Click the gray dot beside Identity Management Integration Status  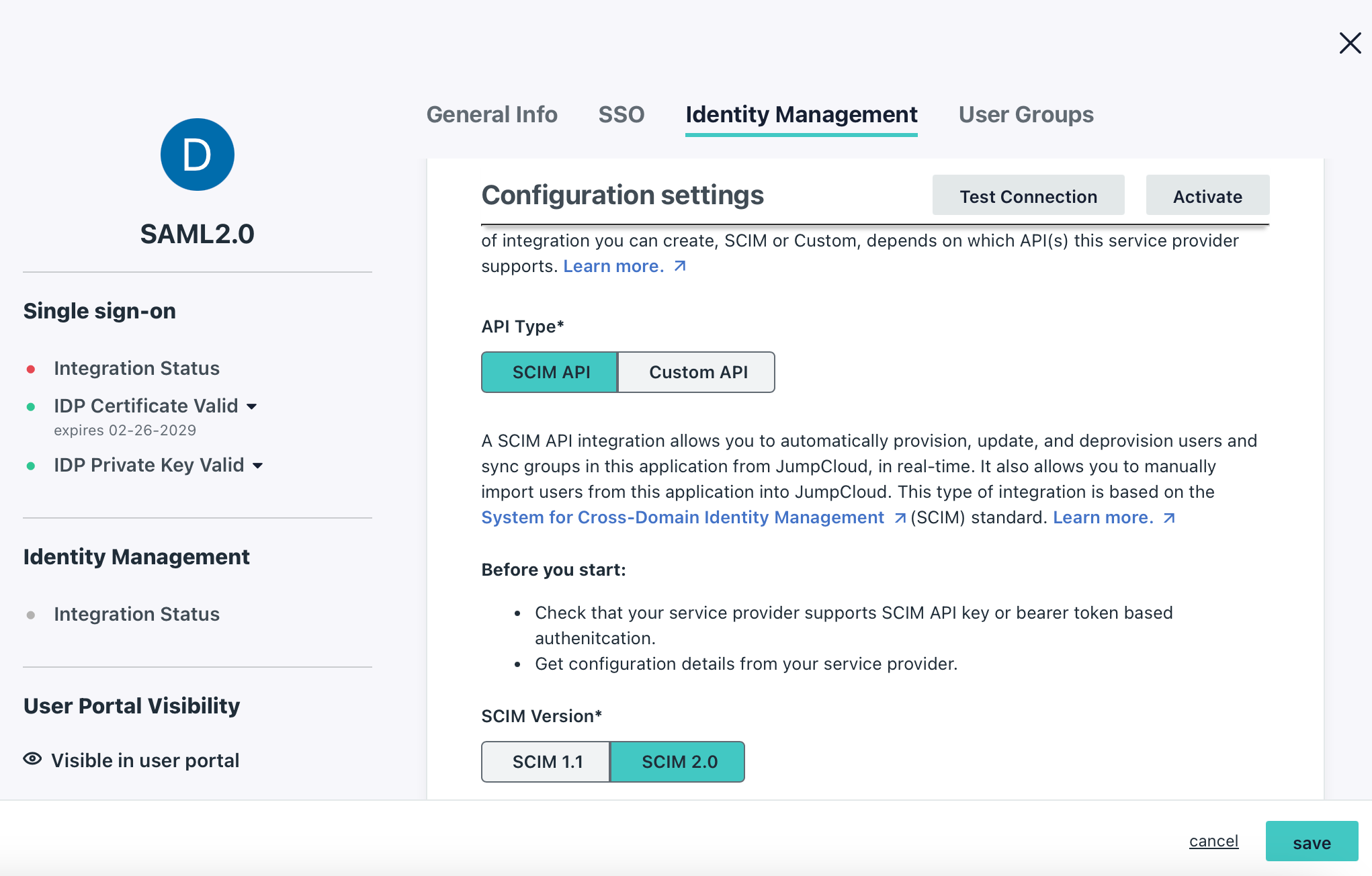point(30,613)
